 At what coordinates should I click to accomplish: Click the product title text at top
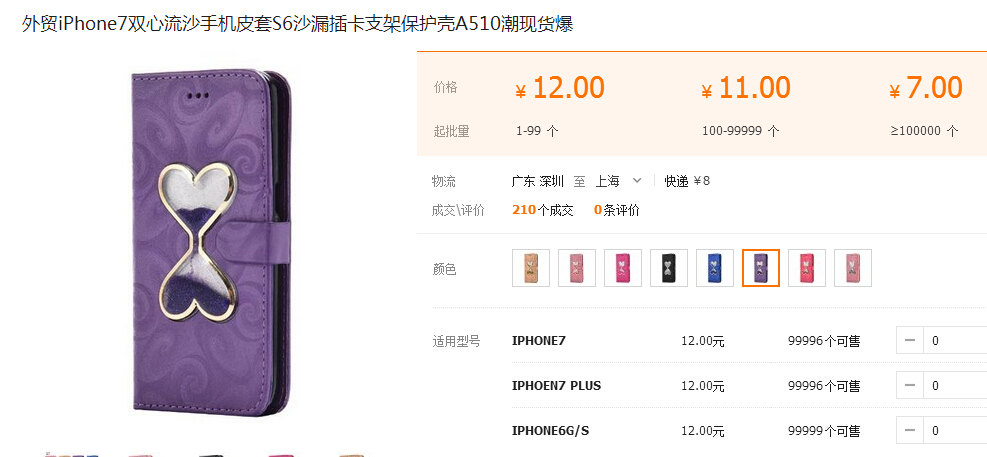click(297, 25)
